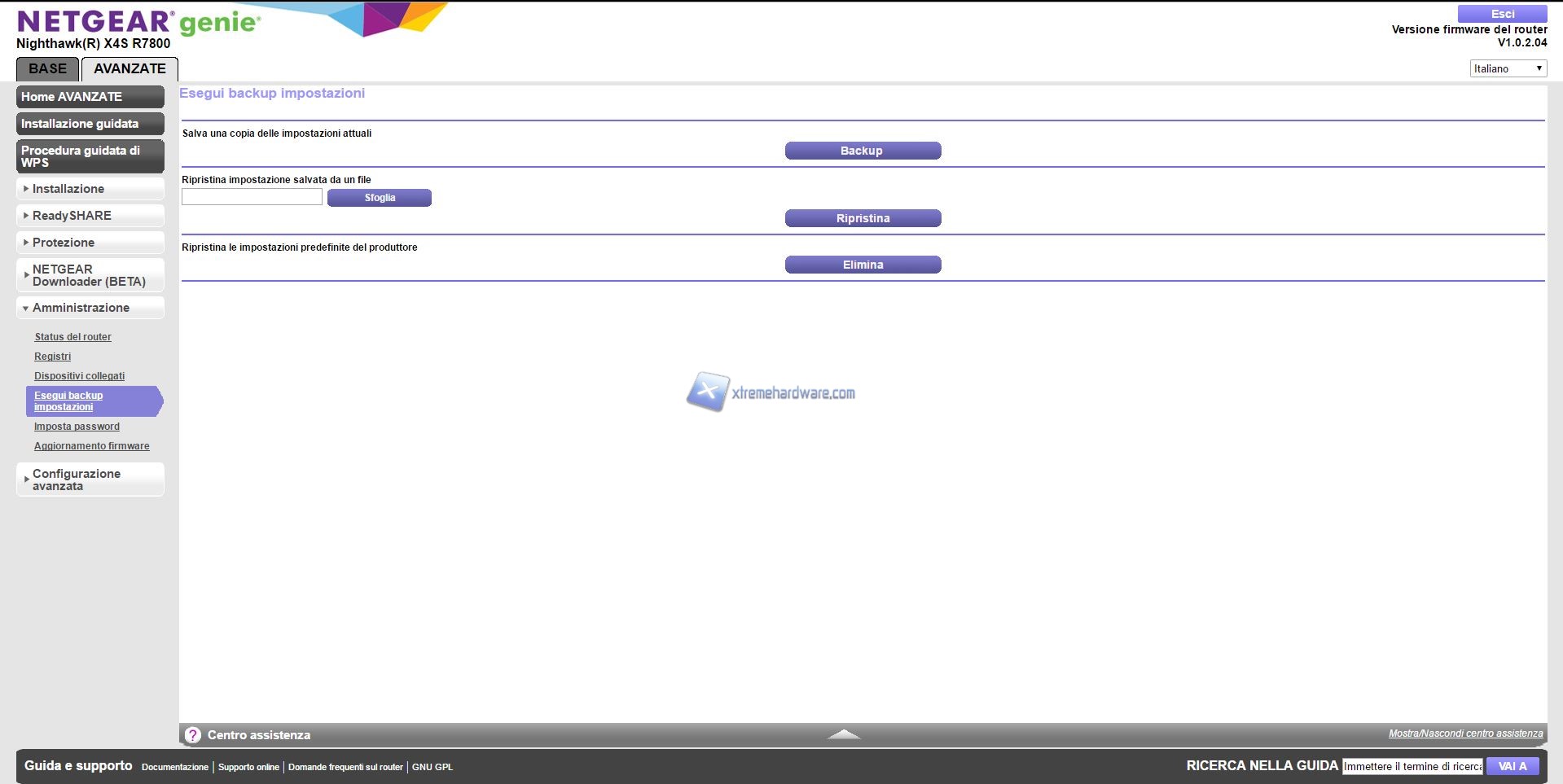
Task: Open the Italiano language dropdown
Action: click(1508, 68)
